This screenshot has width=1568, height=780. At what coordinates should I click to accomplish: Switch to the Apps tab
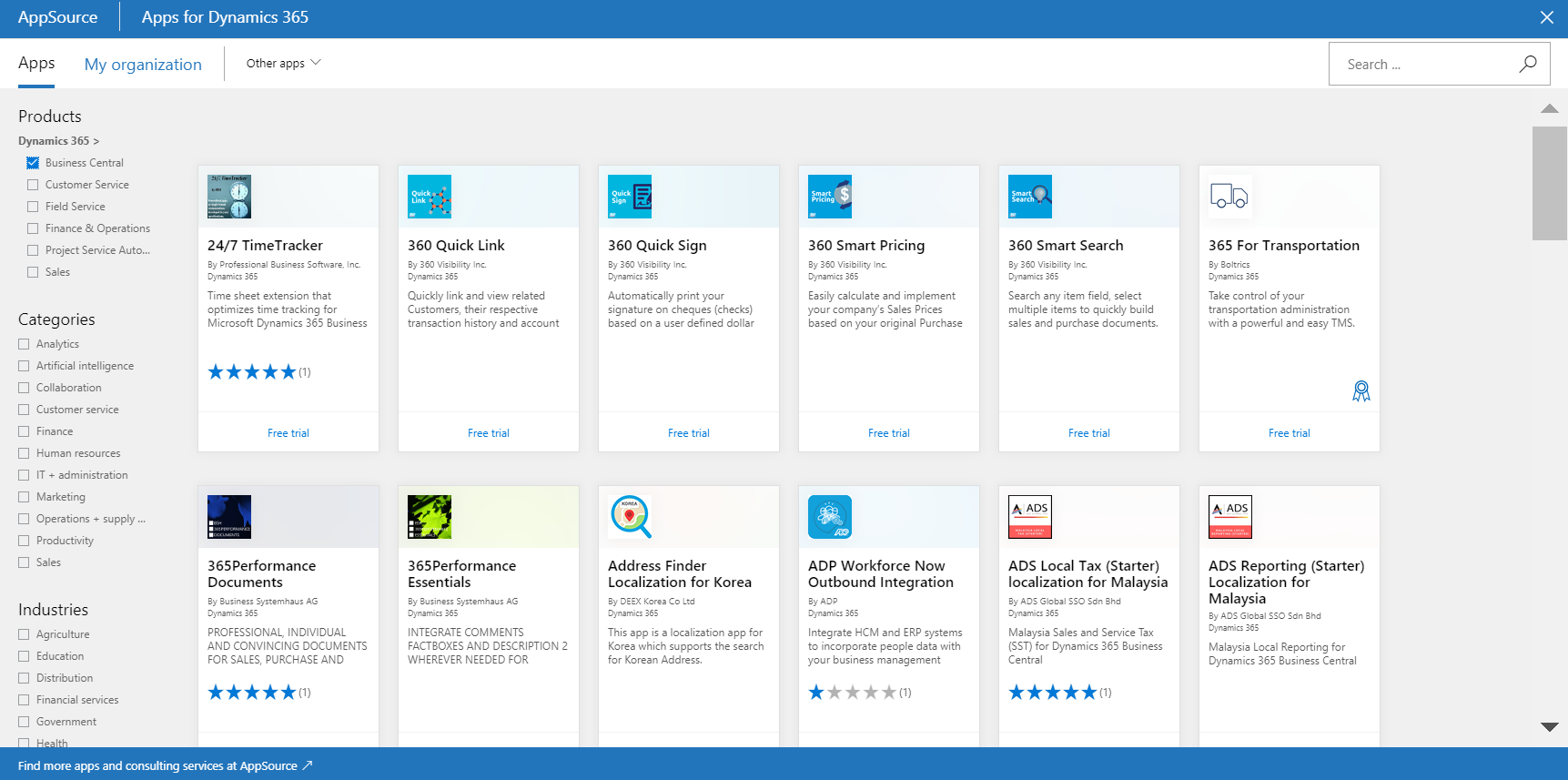coord(36,63)
